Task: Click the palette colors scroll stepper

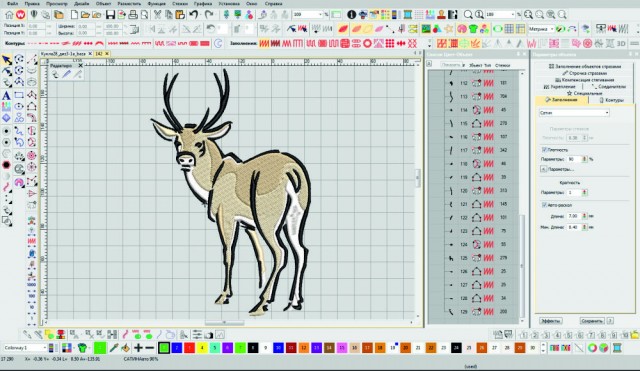Action: pos(543,348)
